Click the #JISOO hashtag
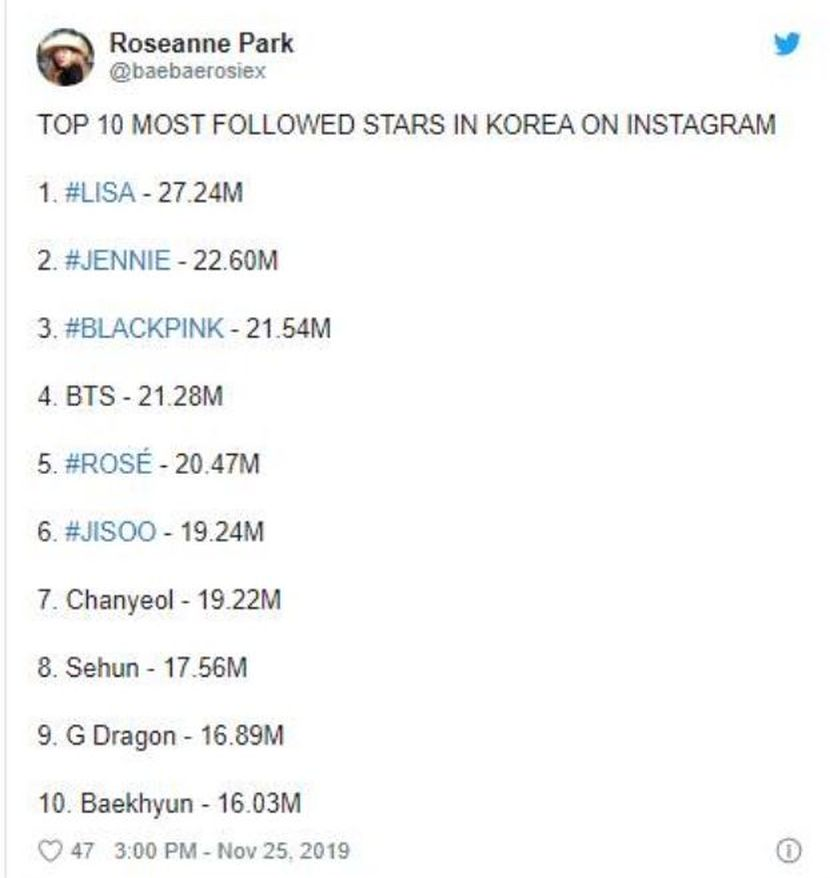 110,532
